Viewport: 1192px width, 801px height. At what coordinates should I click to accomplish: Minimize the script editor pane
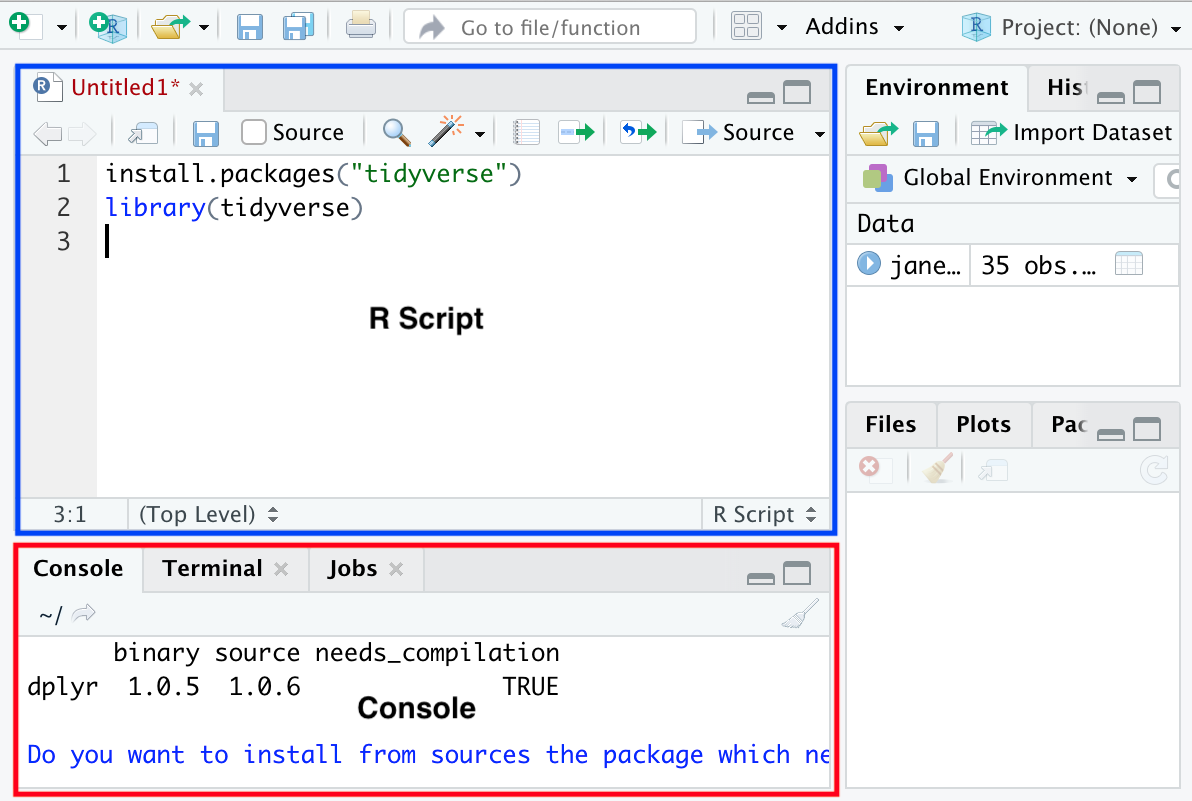click(x=761, y=97)
